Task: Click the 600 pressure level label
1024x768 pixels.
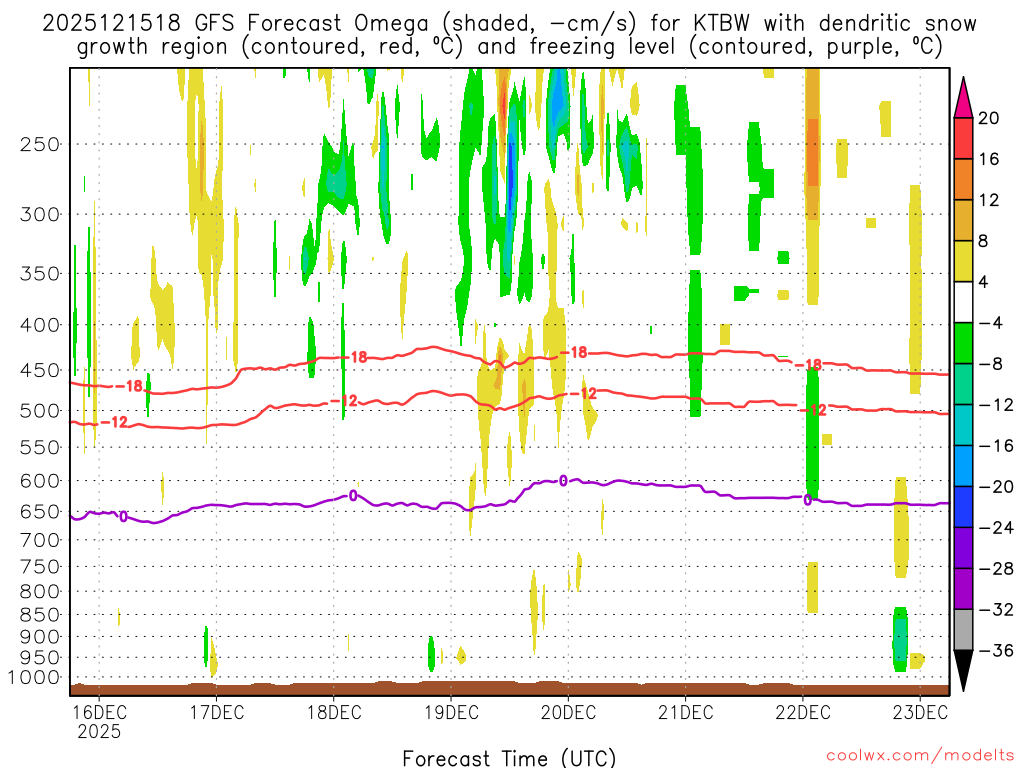Action: point(40,481)
